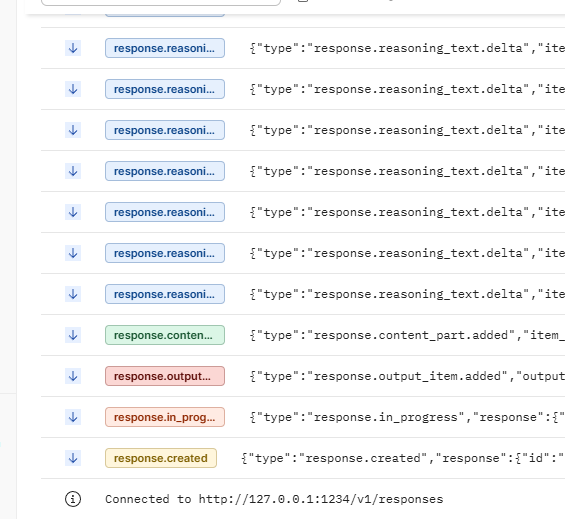Image resolution: width=565 pixels, height=519 pixels.
Task: Select the topmost fully visible response.reasoni... tag
Action: coord(165,48)
